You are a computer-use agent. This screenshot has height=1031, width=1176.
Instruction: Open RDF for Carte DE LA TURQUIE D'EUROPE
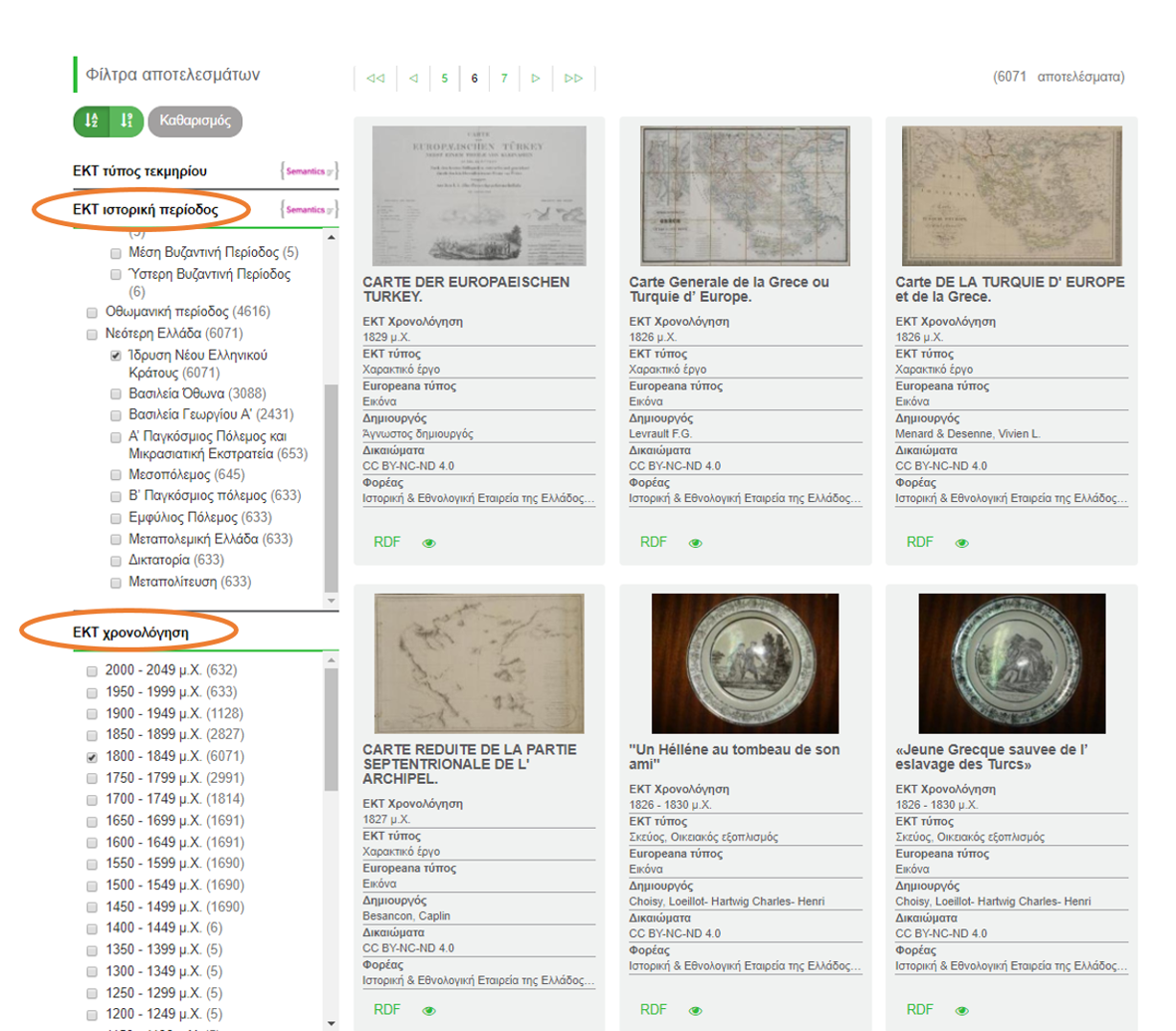(x=919, y=542)
